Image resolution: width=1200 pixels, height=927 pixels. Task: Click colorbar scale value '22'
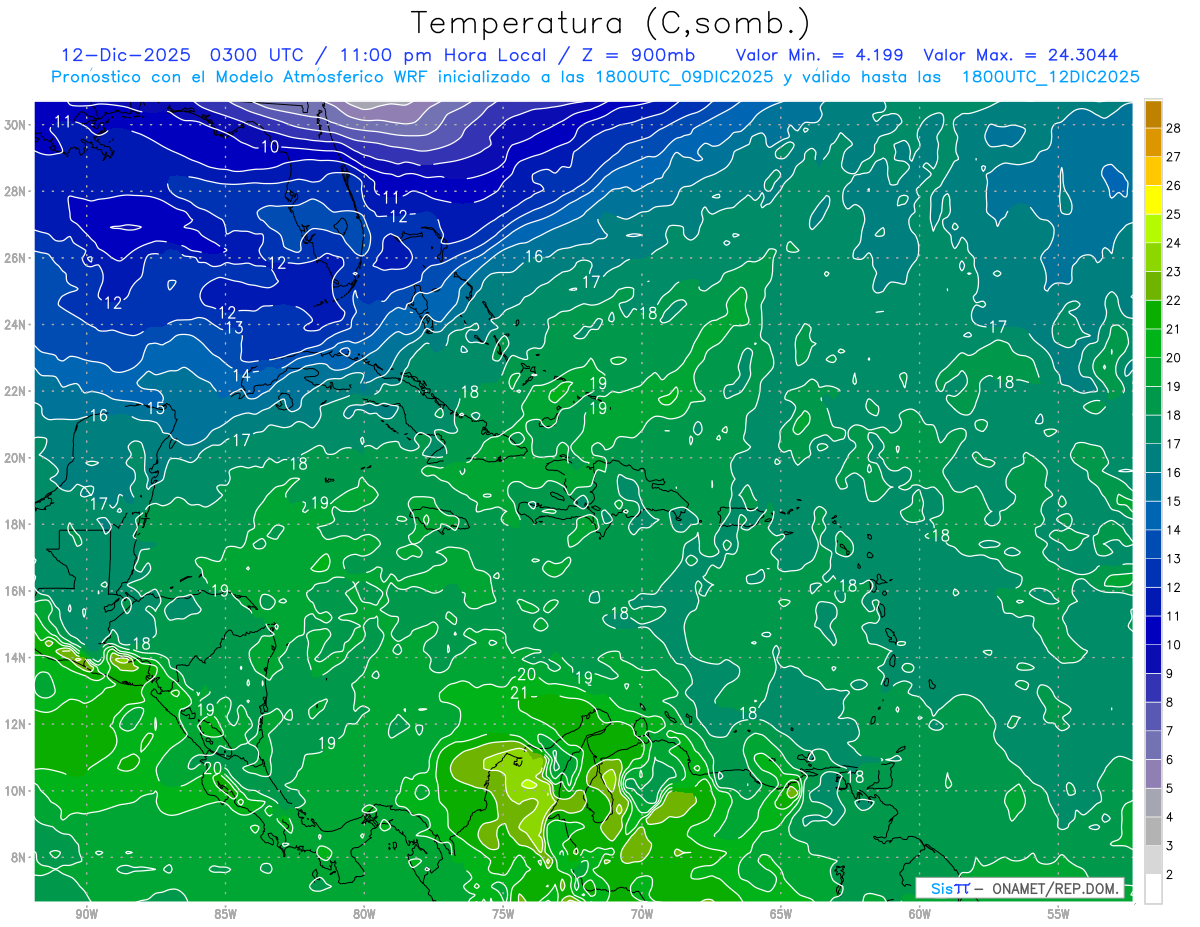pyautogui.click(x=1173, y=300)
